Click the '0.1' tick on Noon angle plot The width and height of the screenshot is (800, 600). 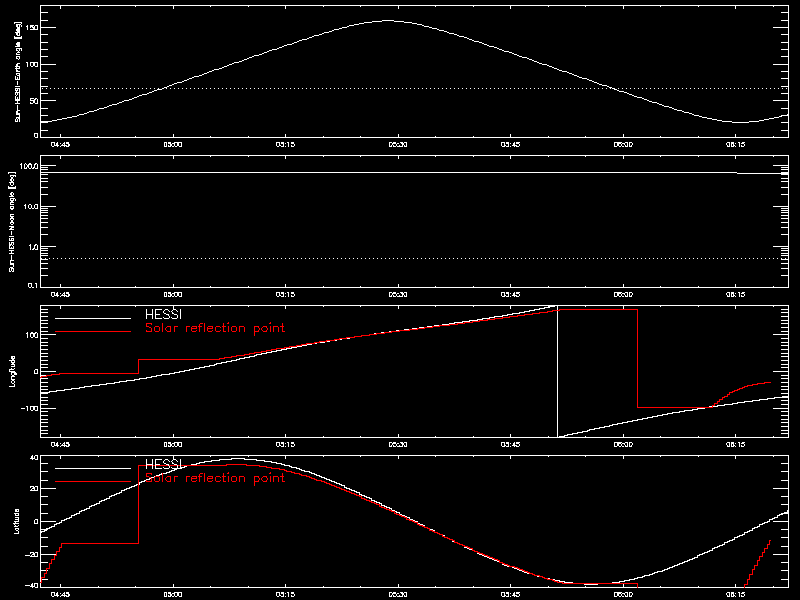click(x=32, y=285)
